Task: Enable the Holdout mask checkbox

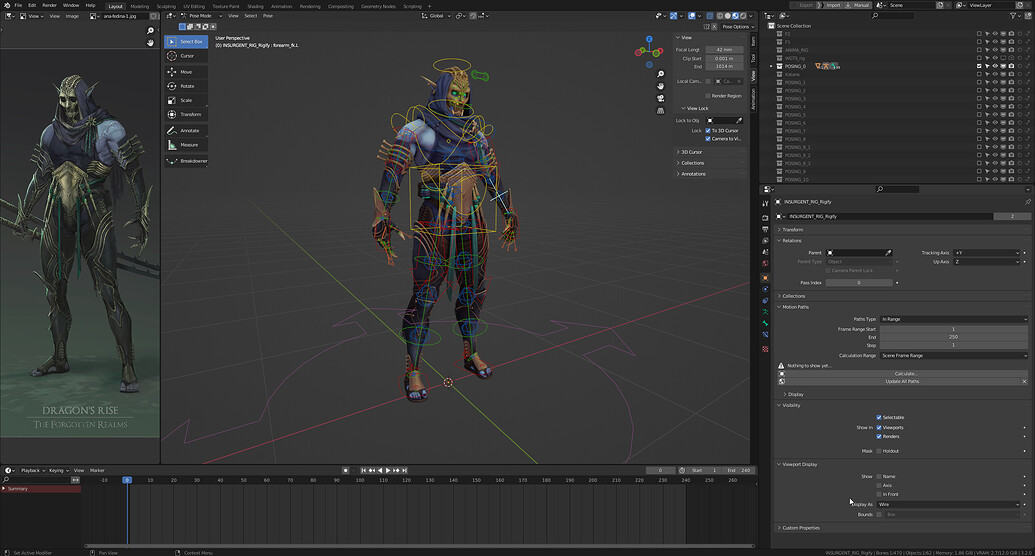Action: (879, 451)
